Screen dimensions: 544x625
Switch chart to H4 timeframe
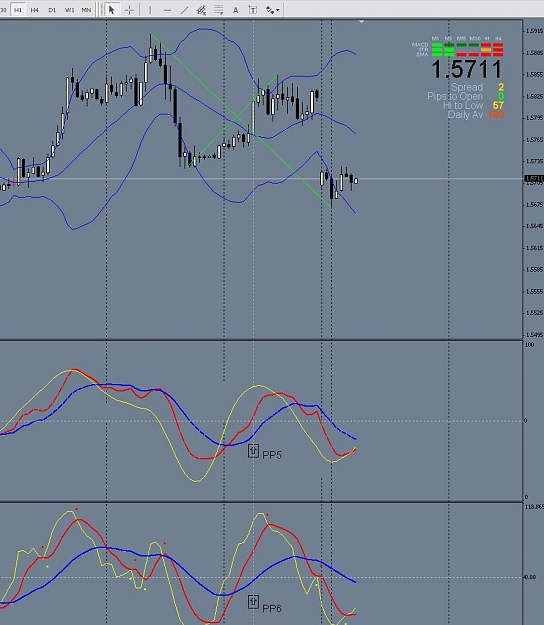tap(35, 10)
